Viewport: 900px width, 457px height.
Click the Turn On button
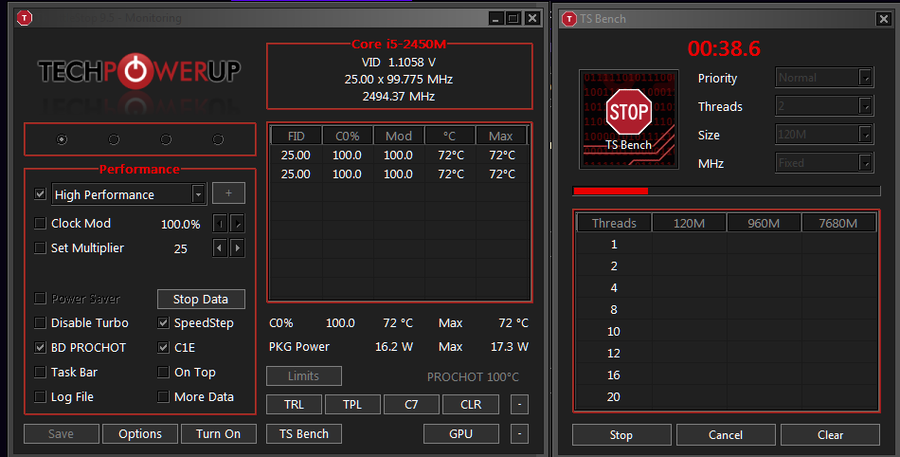click(218, 433)
